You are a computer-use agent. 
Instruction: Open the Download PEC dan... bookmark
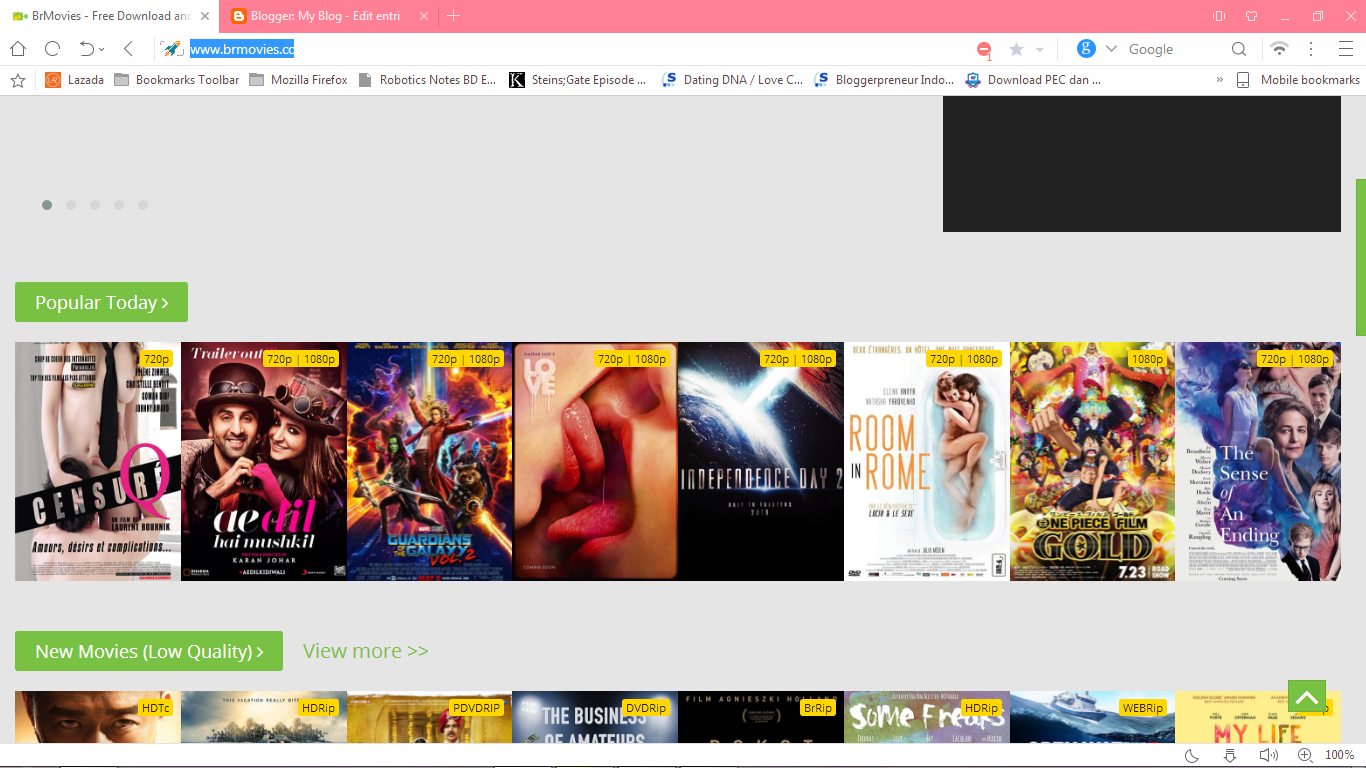coord(1033,80)
